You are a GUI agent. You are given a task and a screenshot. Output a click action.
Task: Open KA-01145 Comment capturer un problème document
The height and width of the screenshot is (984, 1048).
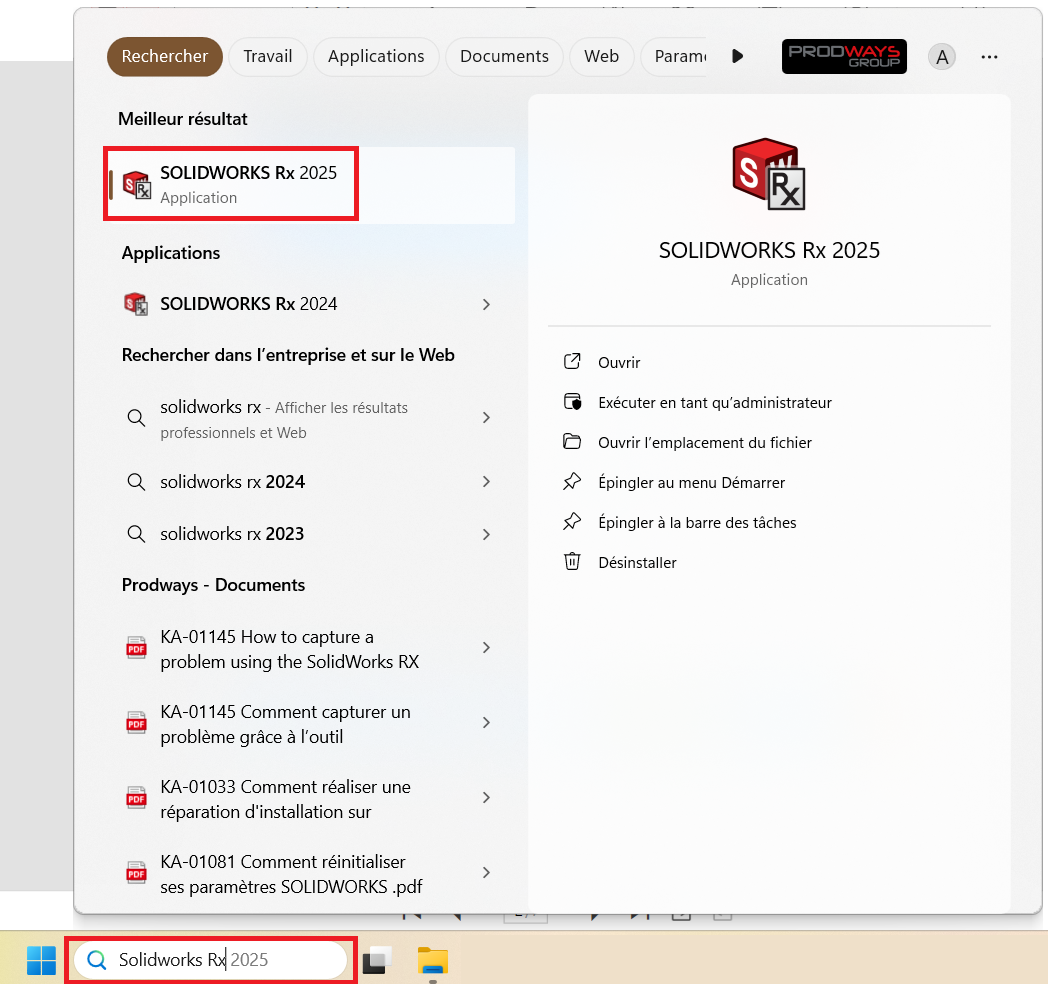(309, 724)
